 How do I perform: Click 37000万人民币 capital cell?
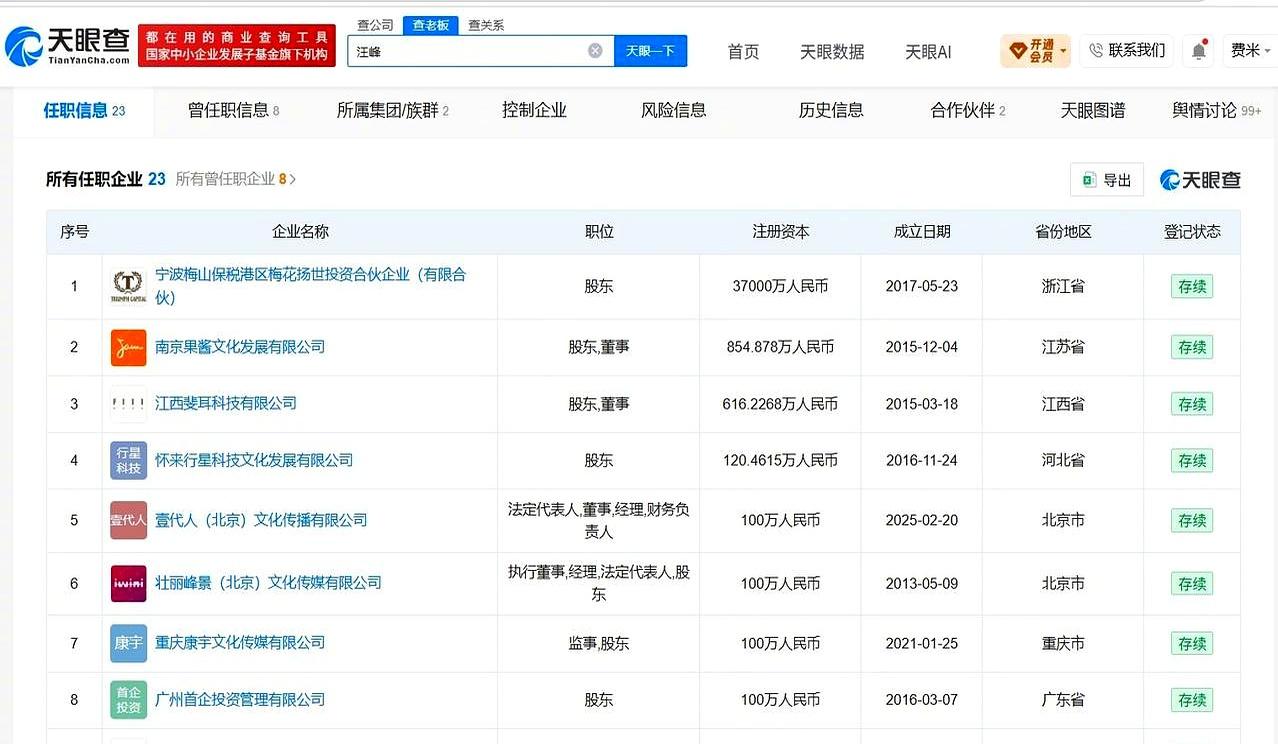click(x=780, y=286)
